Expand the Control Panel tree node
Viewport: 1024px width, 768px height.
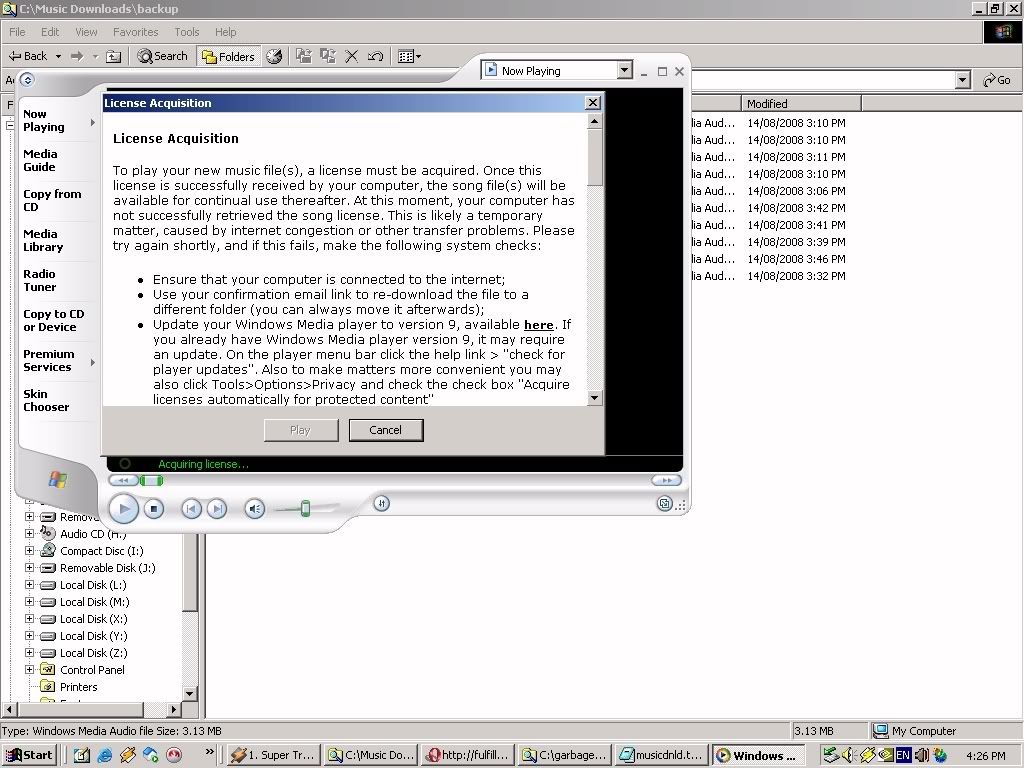point(29,669)
